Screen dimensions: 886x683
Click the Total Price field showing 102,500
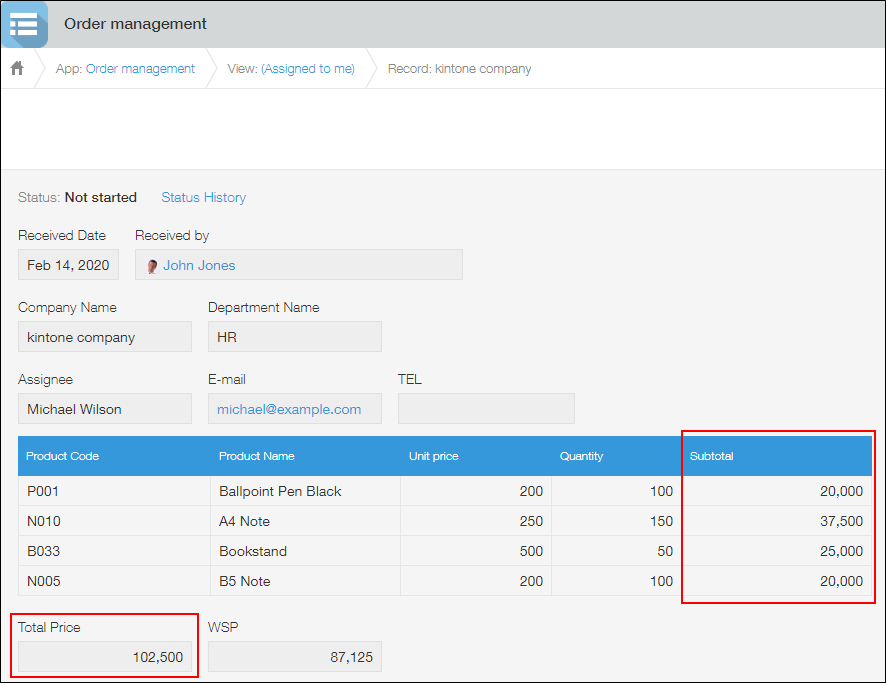tap(104, 657)
